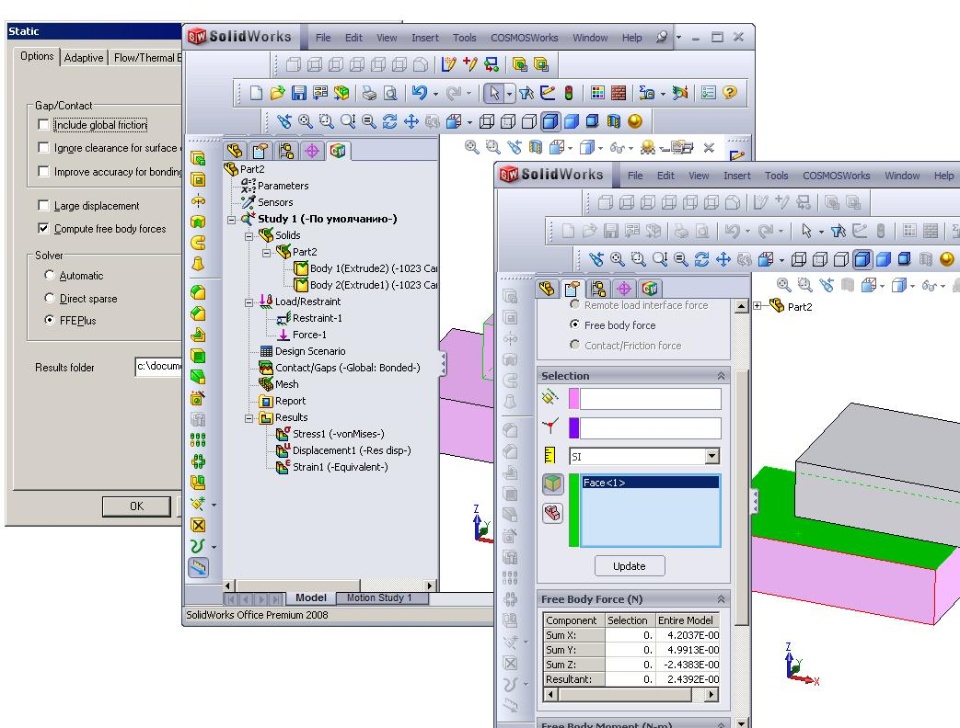Click the pink color swatch in the Selection panel
960x728 pixels.
[574, 399]
